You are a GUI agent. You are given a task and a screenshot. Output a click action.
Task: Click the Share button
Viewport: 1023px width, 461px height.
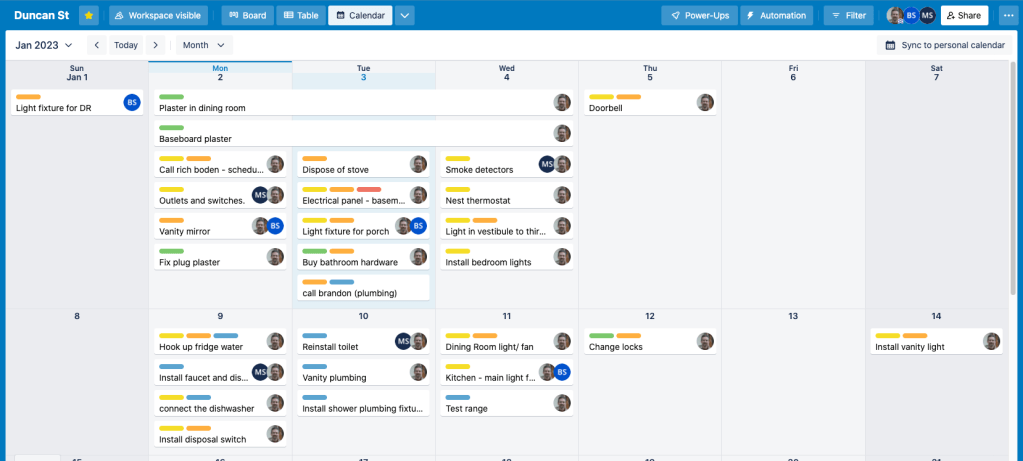964,15
